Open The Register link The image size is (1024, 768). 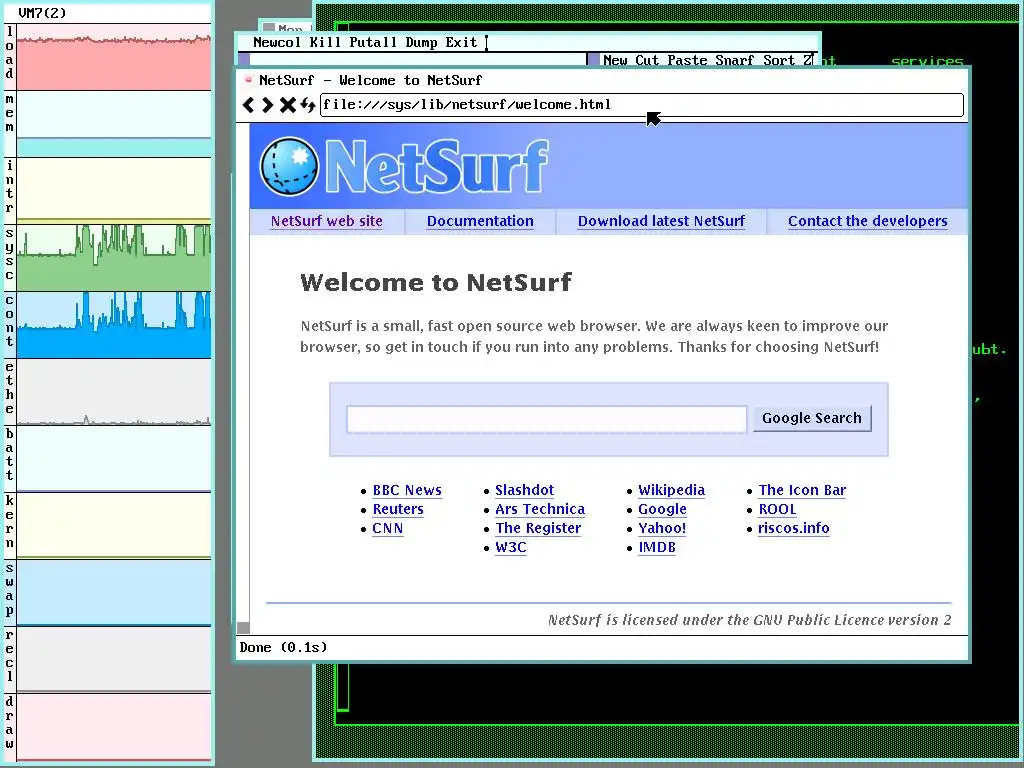(538, 528)
